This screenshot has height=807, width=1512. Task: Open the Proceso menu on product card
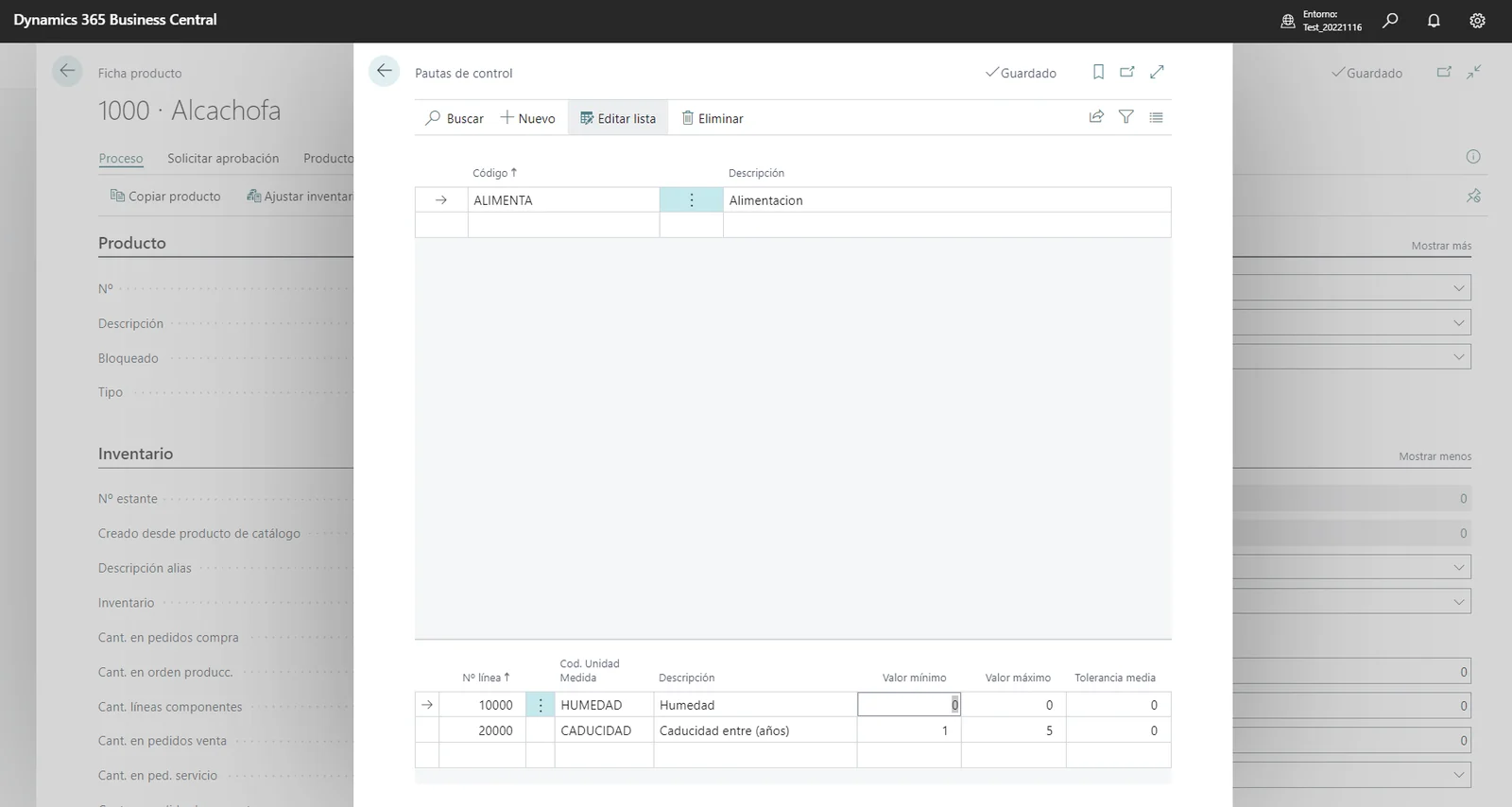pyautogui.click(x=121, y=159)
